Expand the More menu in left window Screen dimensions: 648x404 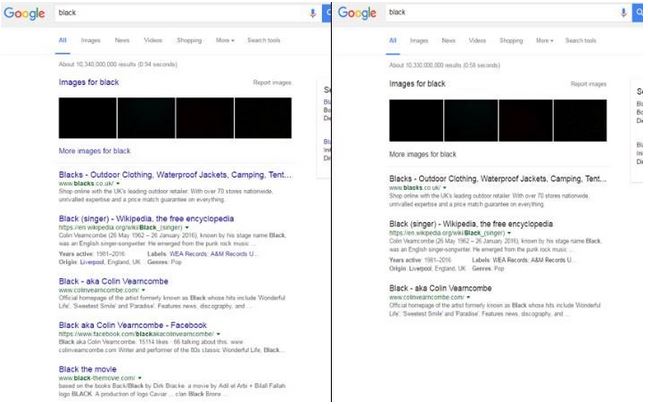tap(225, 40)
